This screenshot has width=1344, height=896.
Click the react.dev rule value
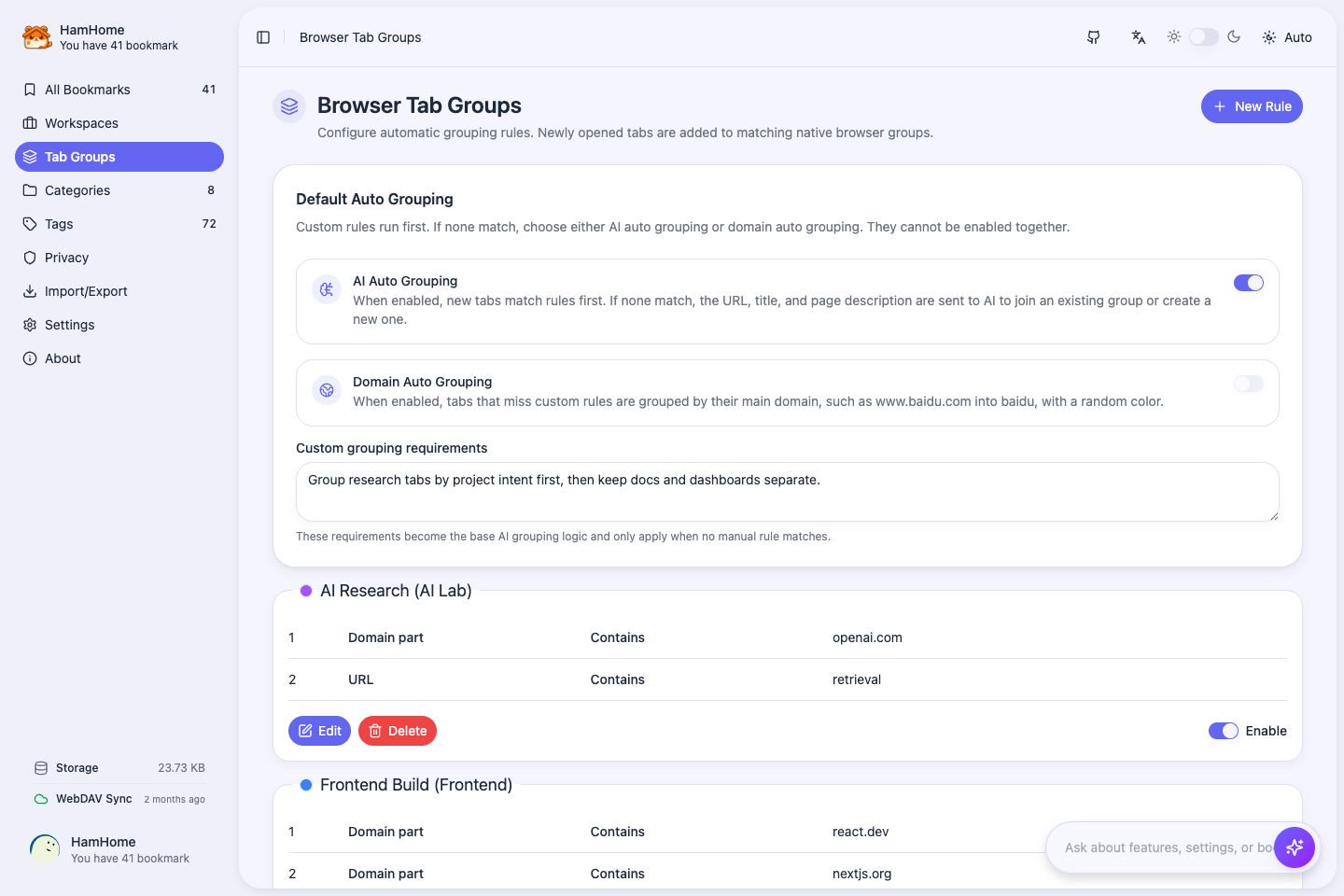[861, 832]
